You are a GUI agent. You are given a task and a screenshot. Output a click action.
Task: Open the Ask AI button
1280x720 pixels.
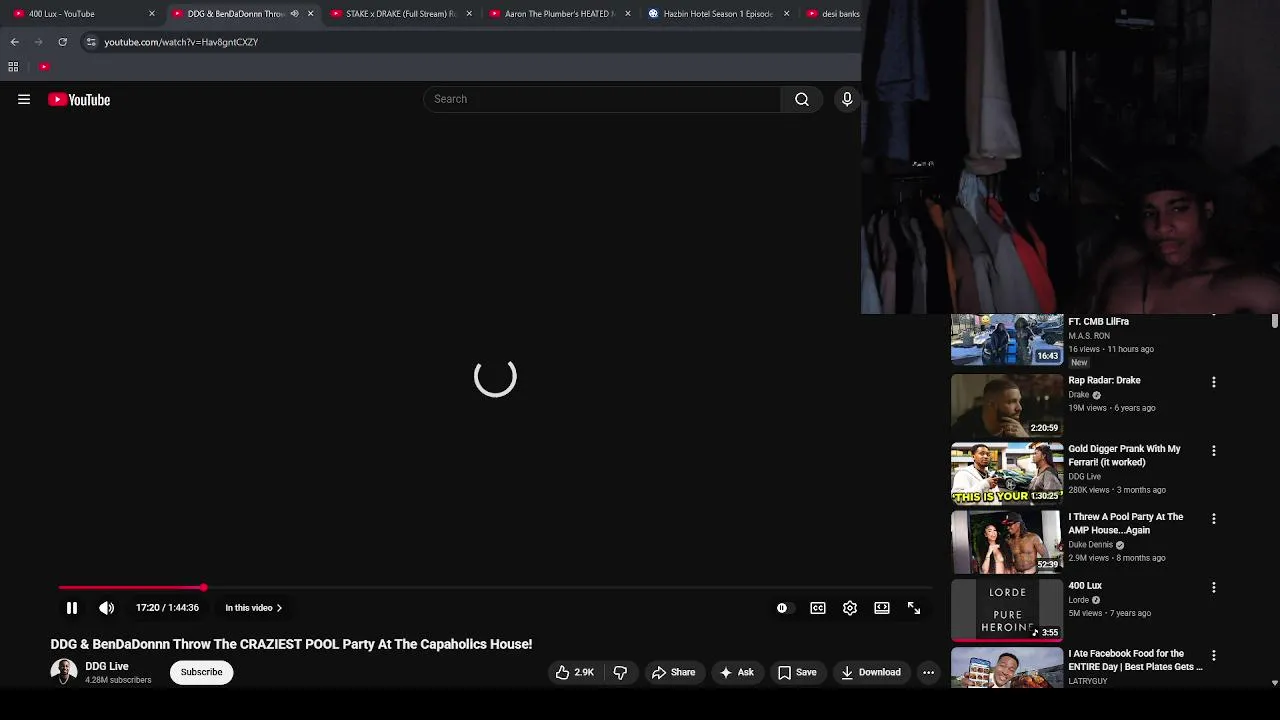[737, 673]
